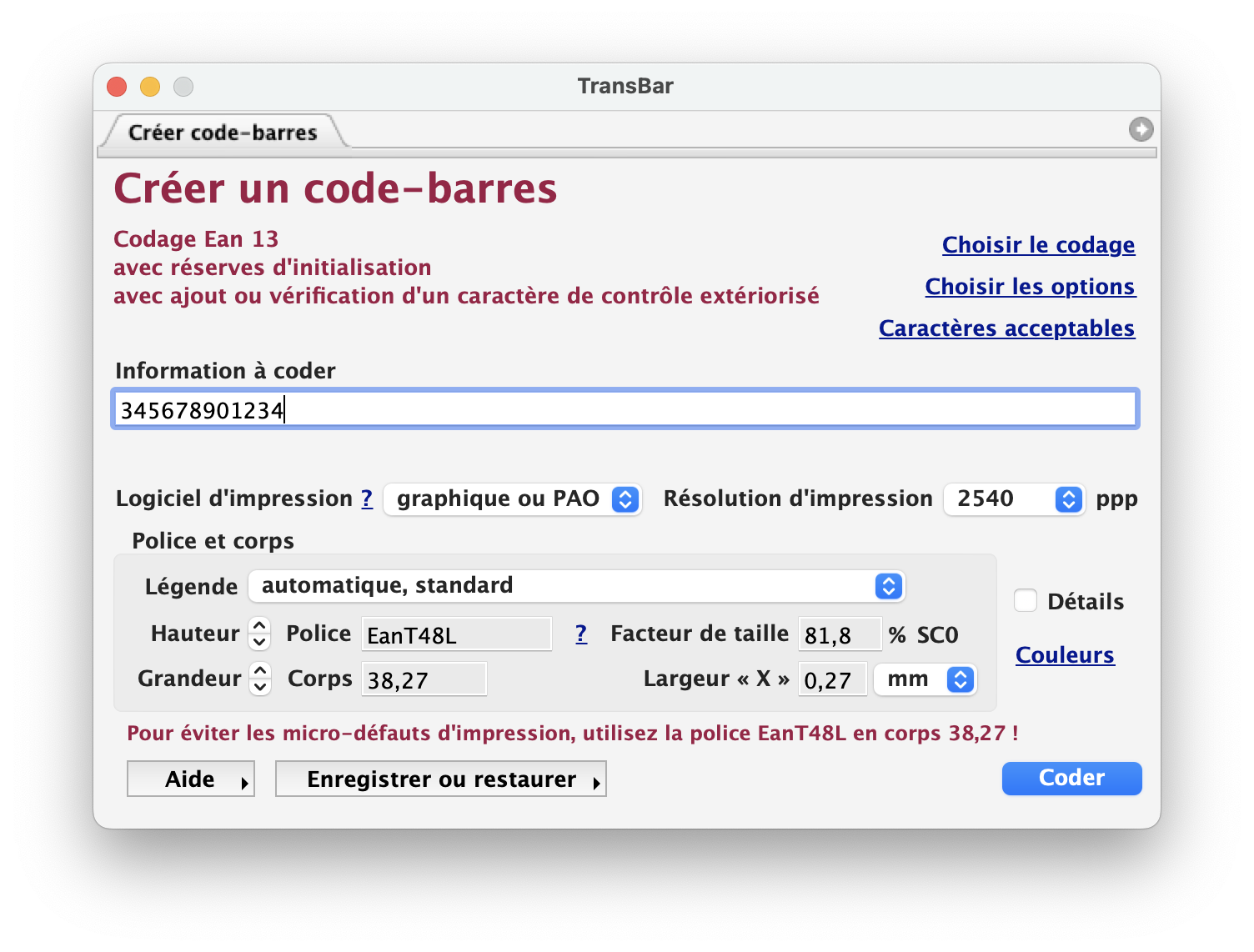Click the Grandeur stepper up arrow

coord(260,670)
